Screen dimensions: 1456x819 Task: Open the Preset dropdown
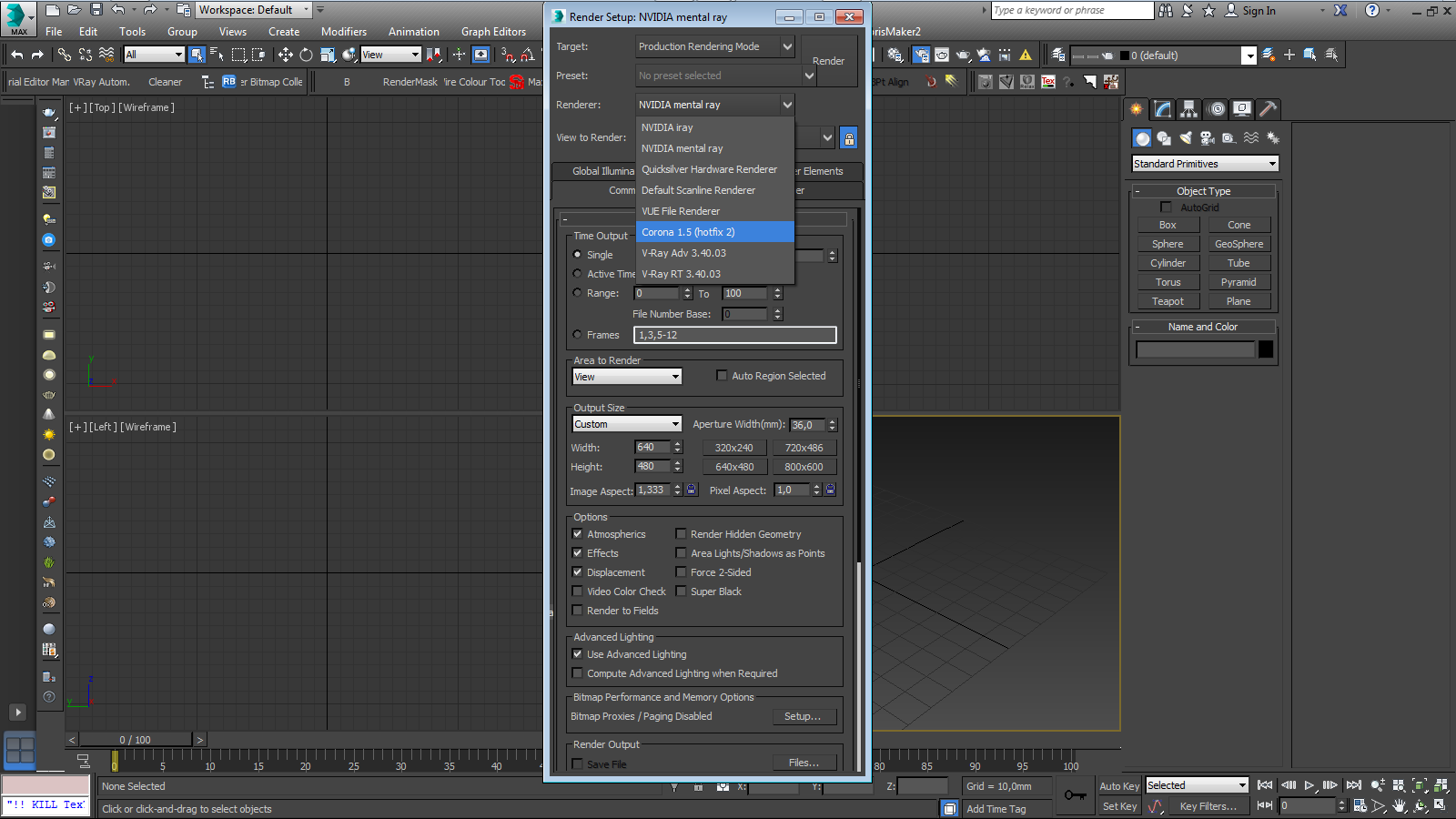pos(724,76)
